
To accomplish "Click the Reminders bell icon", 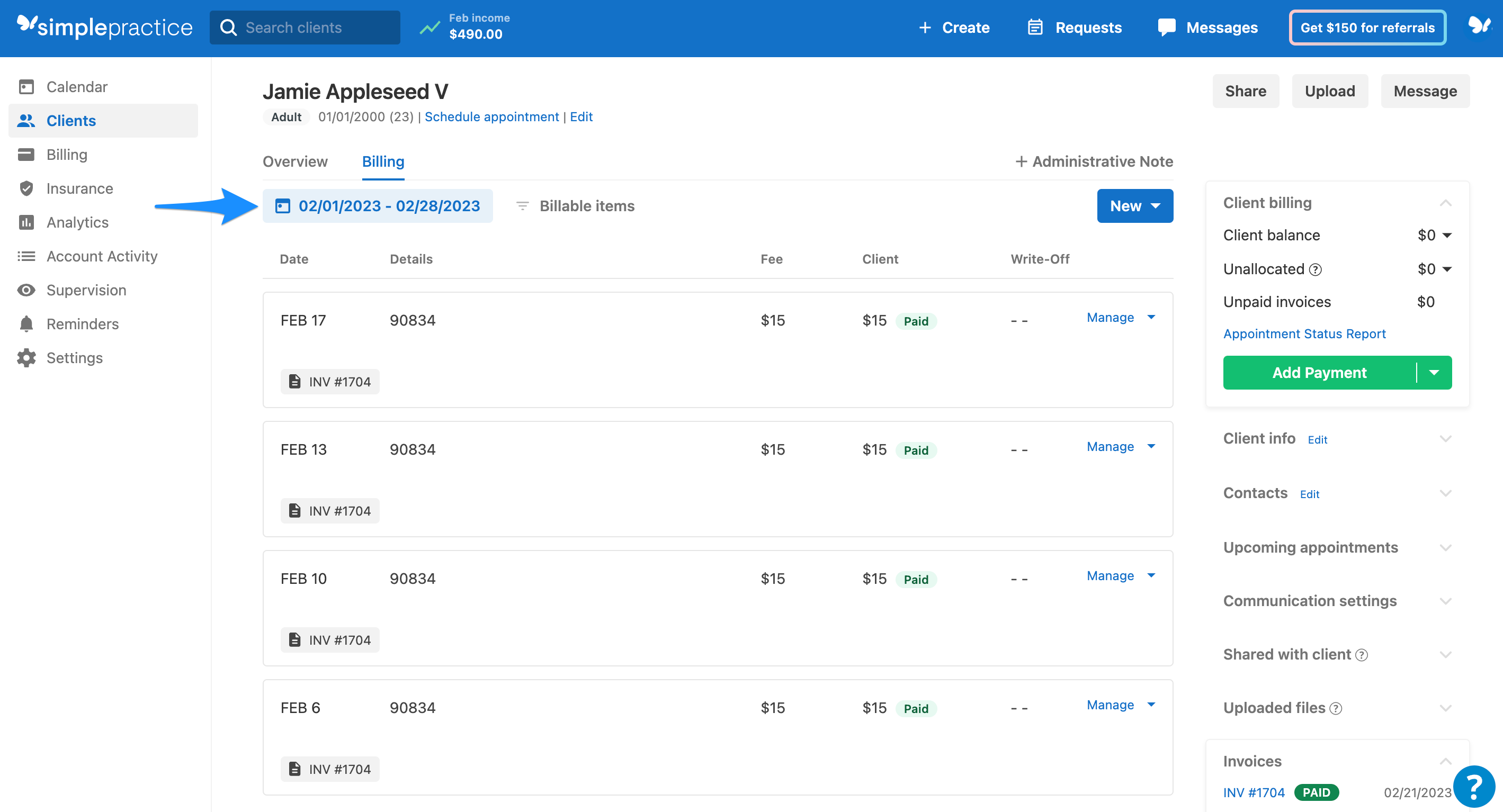I will tap(27, 324).
